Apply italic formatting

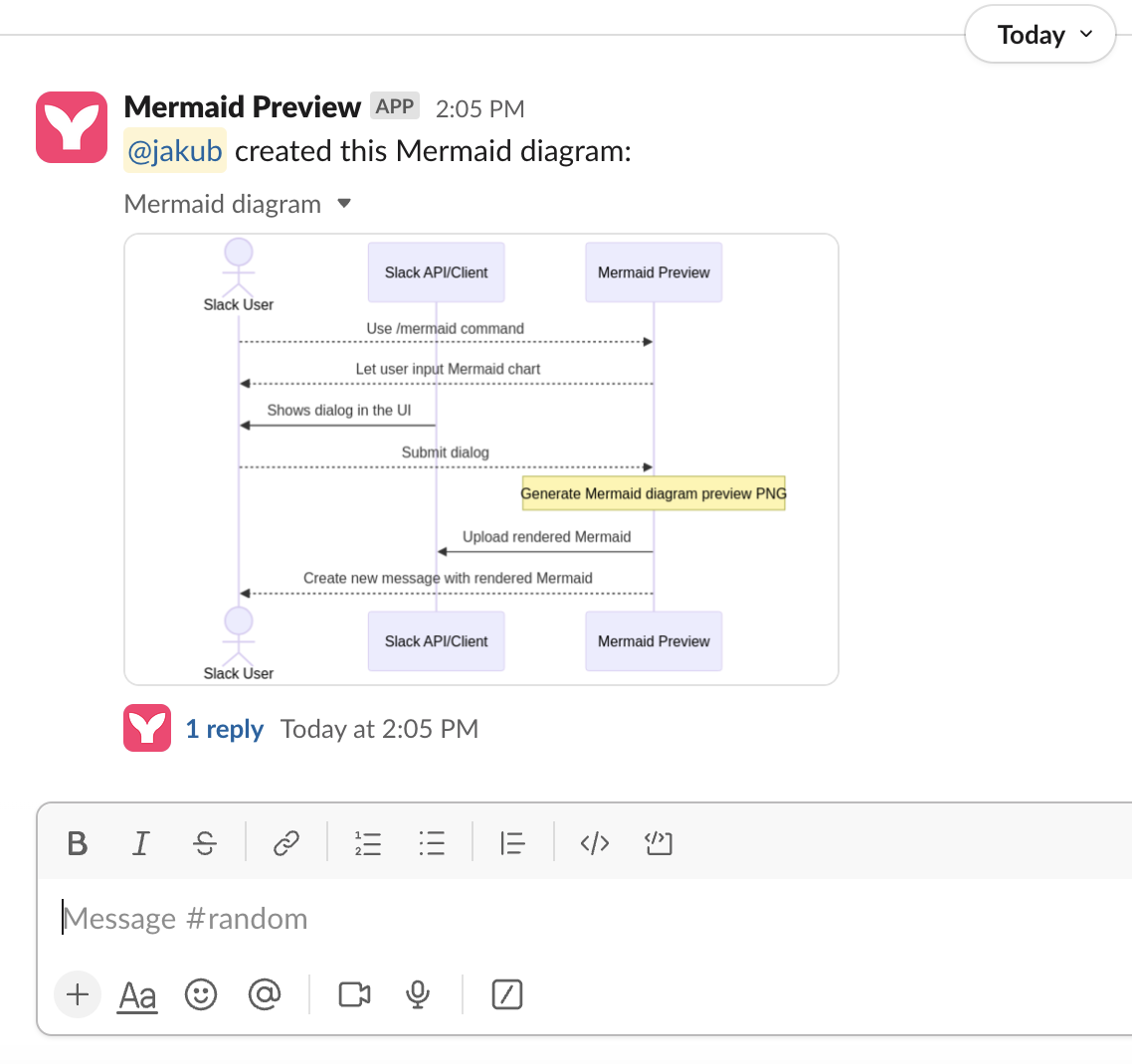140,842
